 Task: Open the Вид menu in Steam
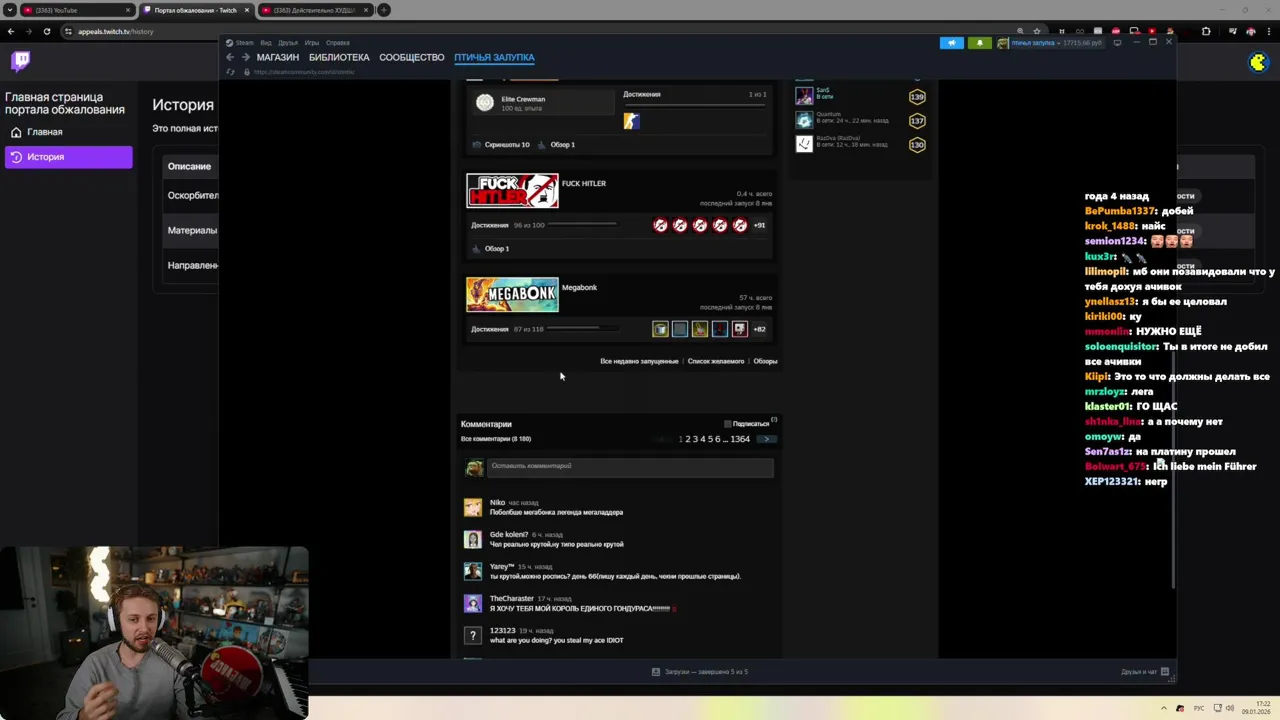click(x=266, y=43)
